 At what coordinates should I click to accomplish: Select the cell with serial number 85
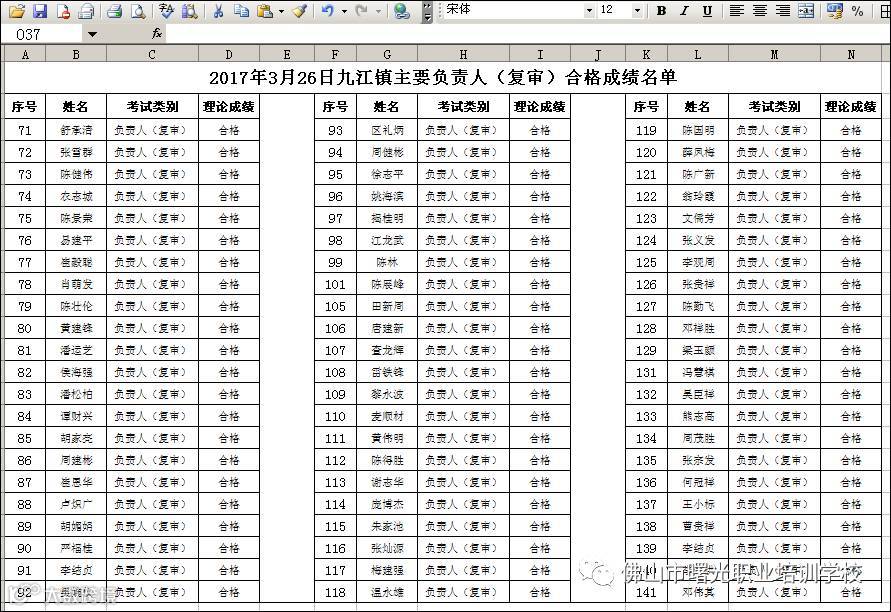click(x=25, y=438)
